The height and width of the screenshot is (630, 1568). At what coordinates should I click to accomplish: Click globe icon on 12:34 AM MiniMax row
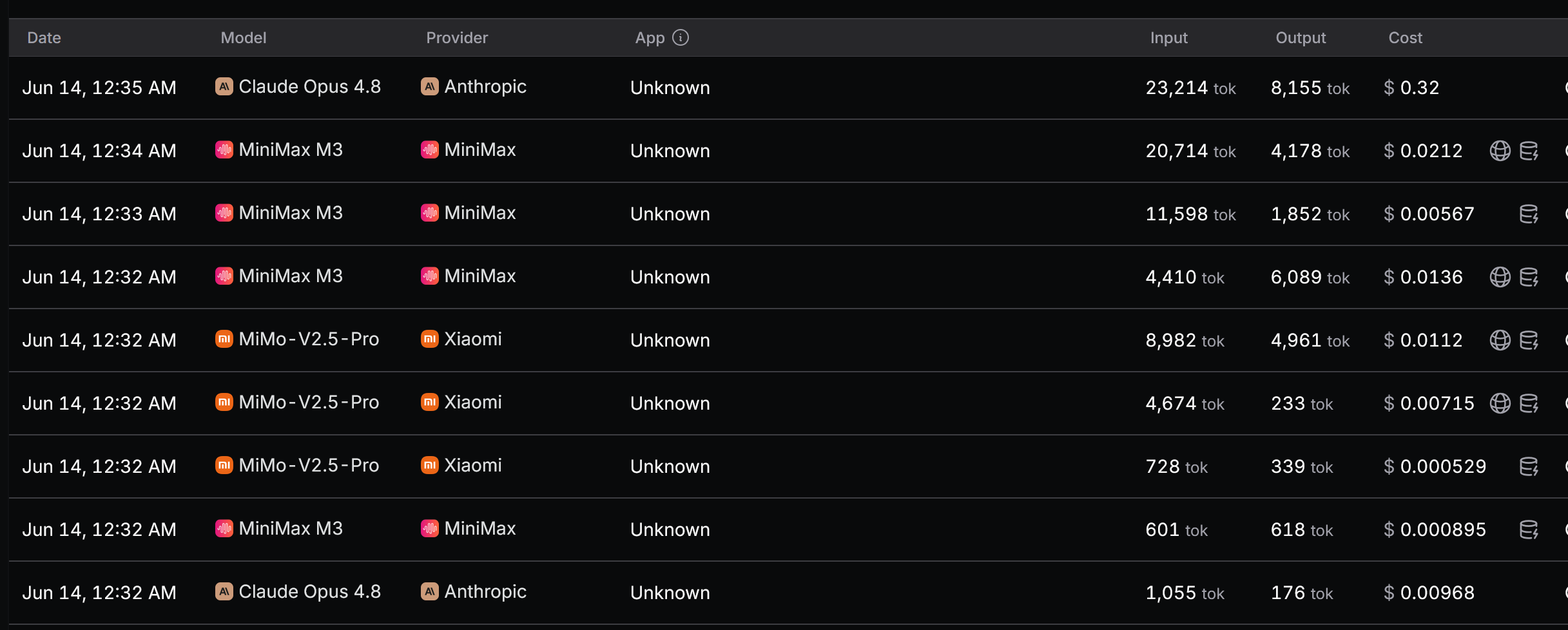1500,151
